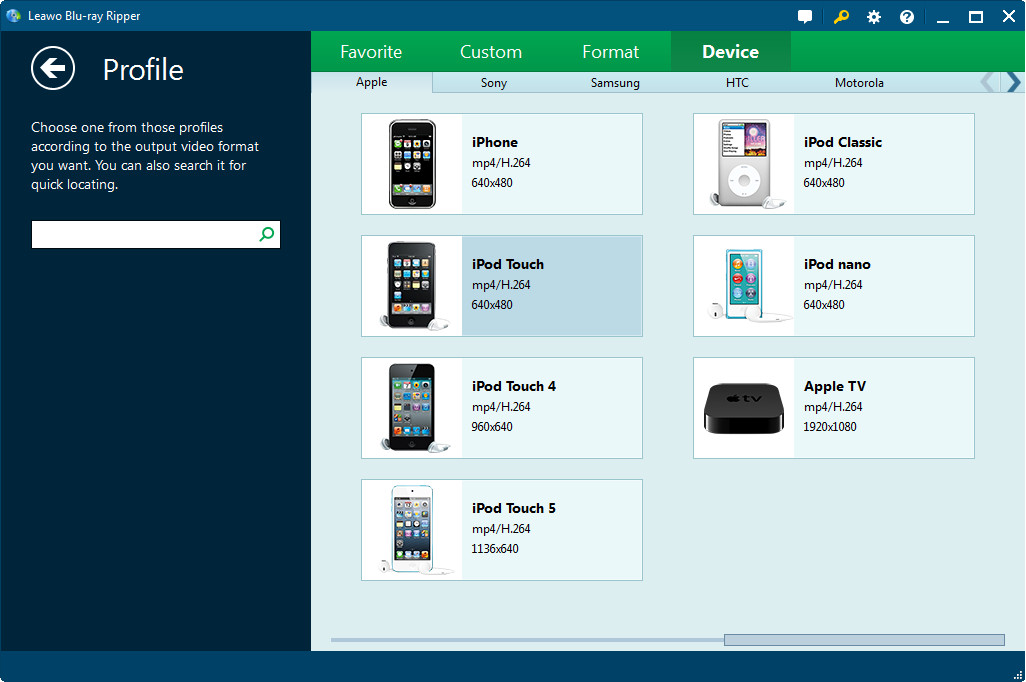Close the Leawo Blu-ray Ripper window

click(1009, 16)
